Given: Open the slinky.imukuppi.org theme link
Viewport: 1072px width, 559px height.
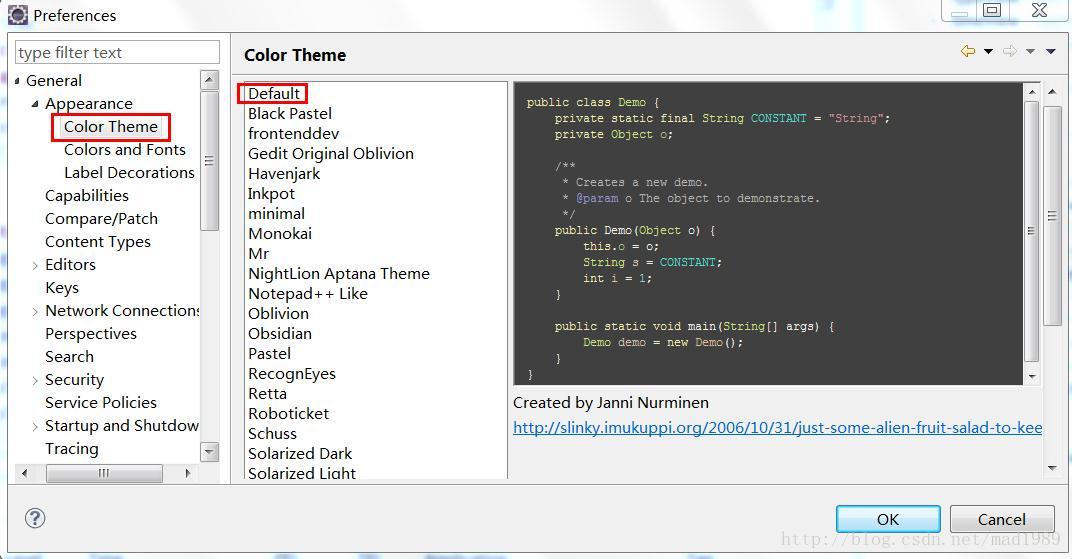Looking at the screenshot, I should pos(777,428).
